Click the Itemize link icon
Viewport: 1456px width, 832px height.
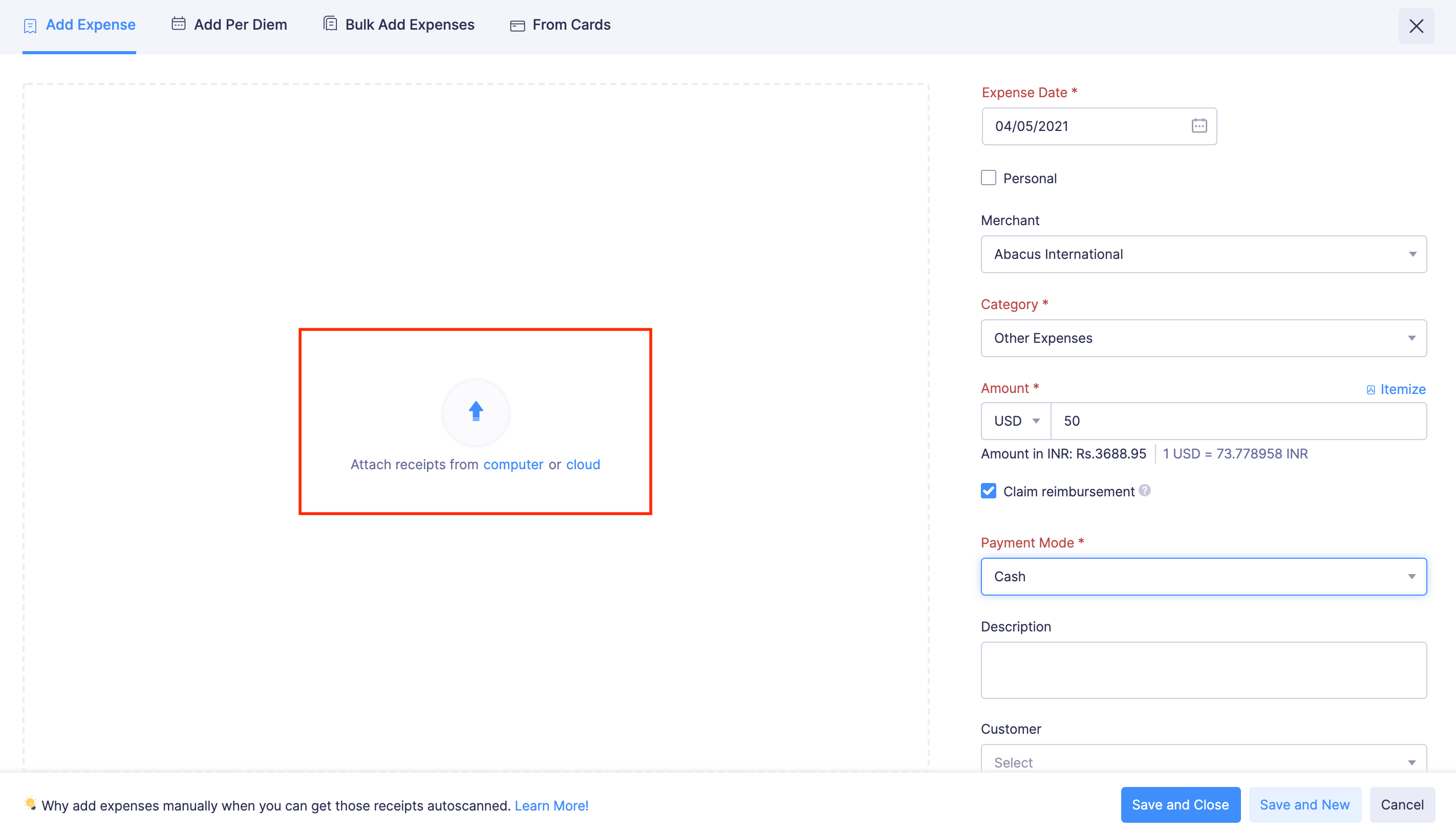[1371, 390]
